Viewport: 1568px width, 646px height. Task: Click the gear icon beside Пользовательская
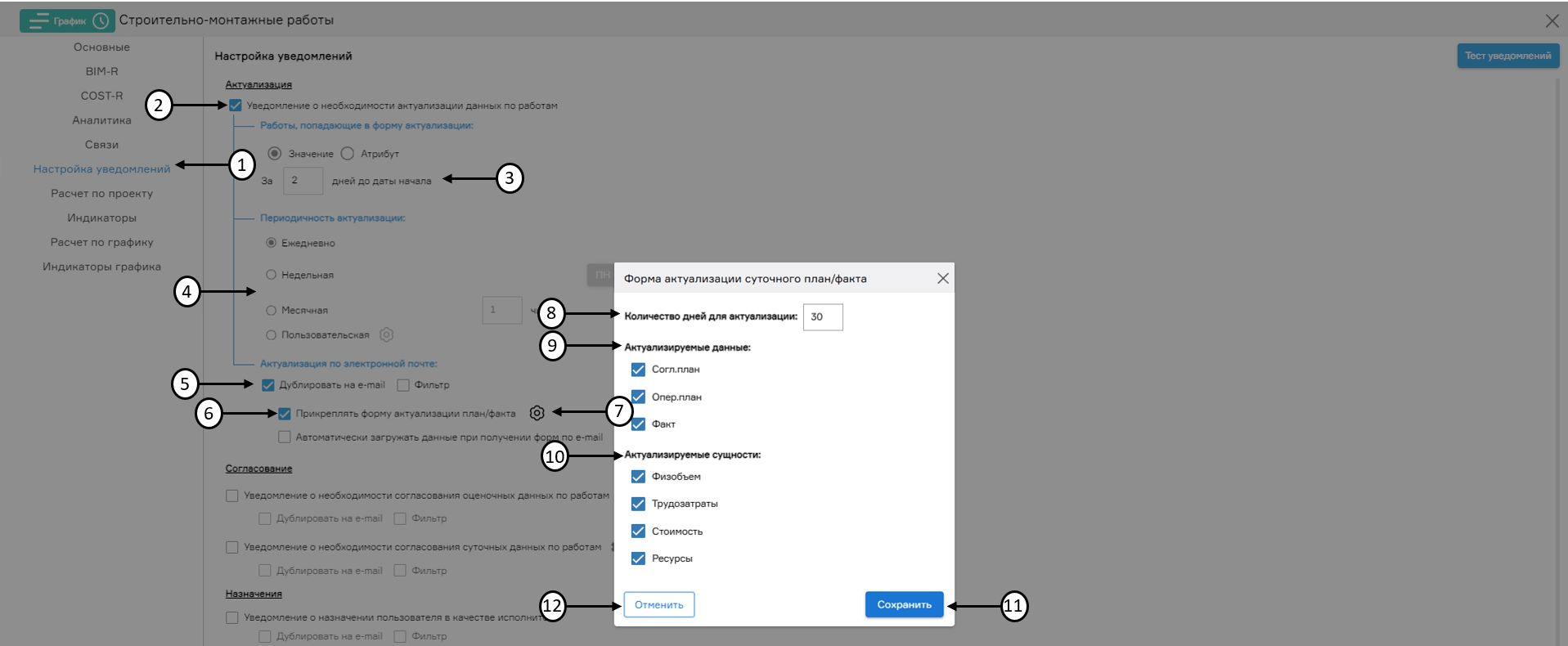pyautogui.click(x=387, y=334)
